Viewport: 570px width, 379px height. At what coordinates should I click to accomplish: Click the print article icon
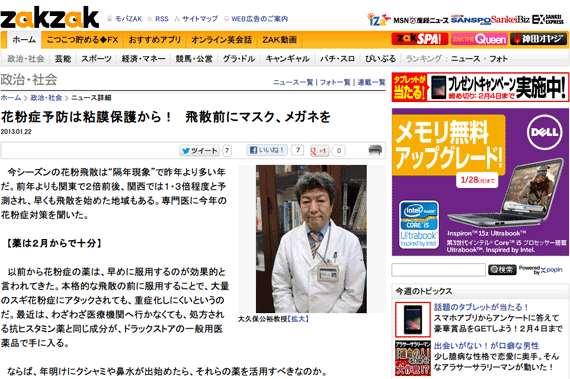click(x=375, y=149)
